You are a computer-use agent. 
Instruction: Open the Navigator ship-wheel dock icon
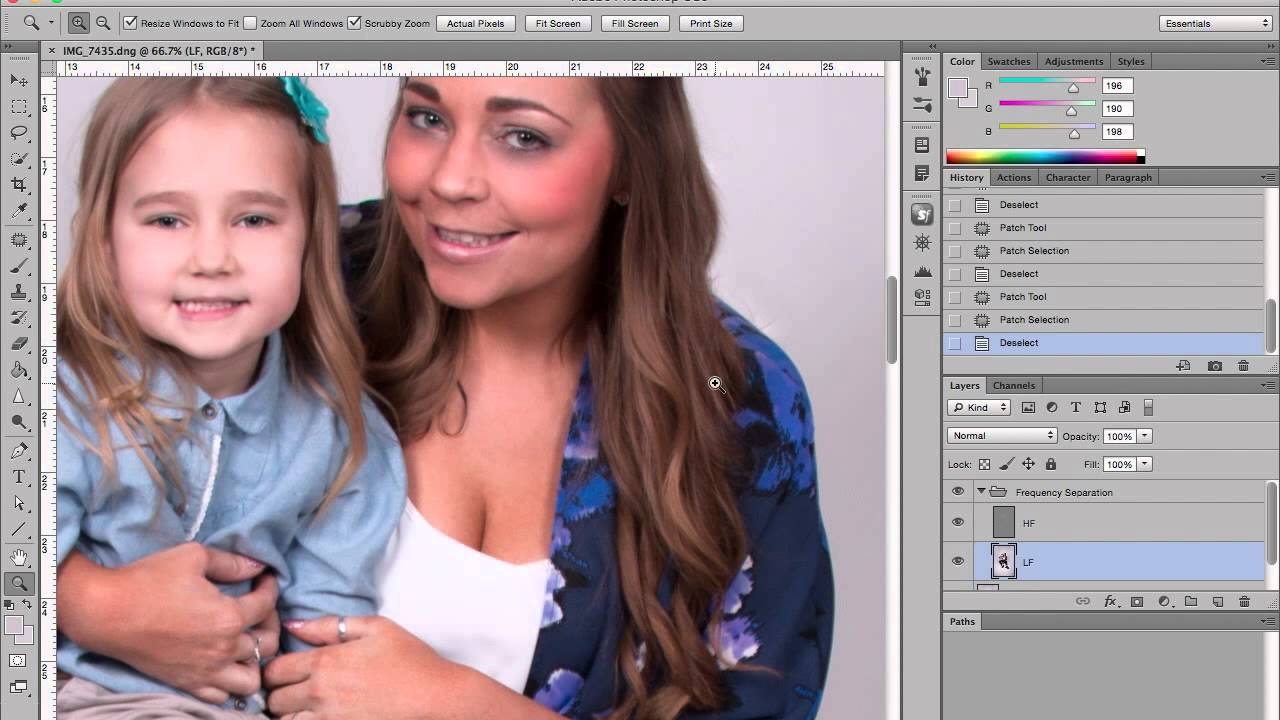coord(923,242)
